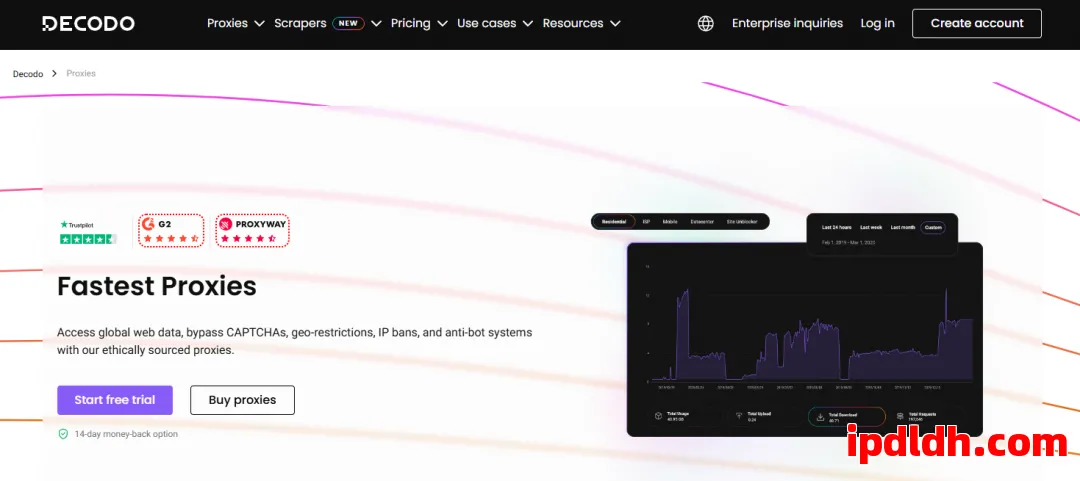The height and width of the screenshot is (481, 1080).
Task: Select the Mobile tab in dashboard
Action: point(670,222)
